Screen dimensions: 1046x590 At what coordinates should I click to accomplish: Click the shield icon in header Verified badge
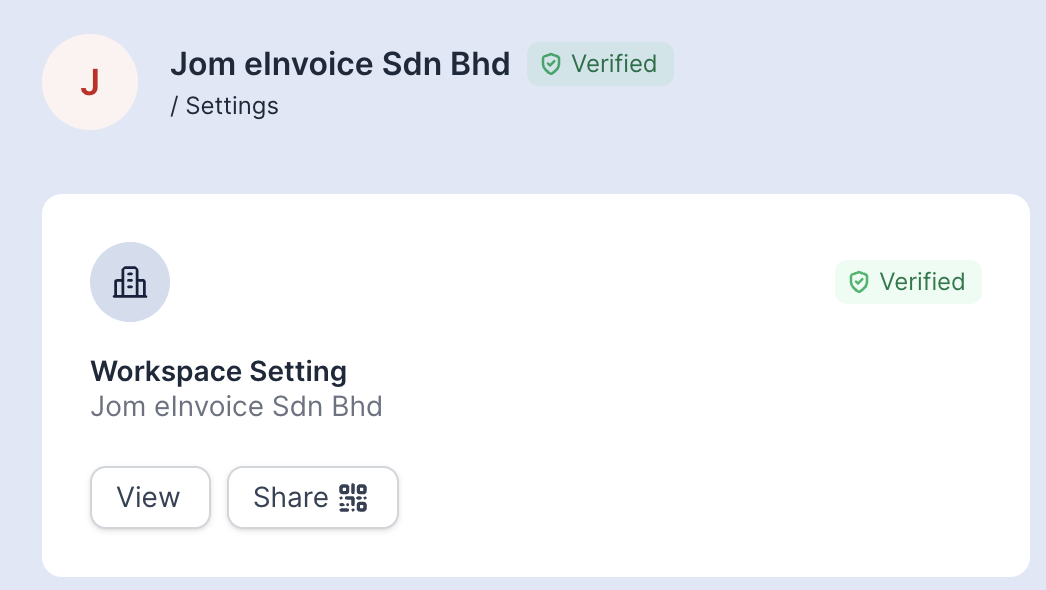(x=551, y=64)
